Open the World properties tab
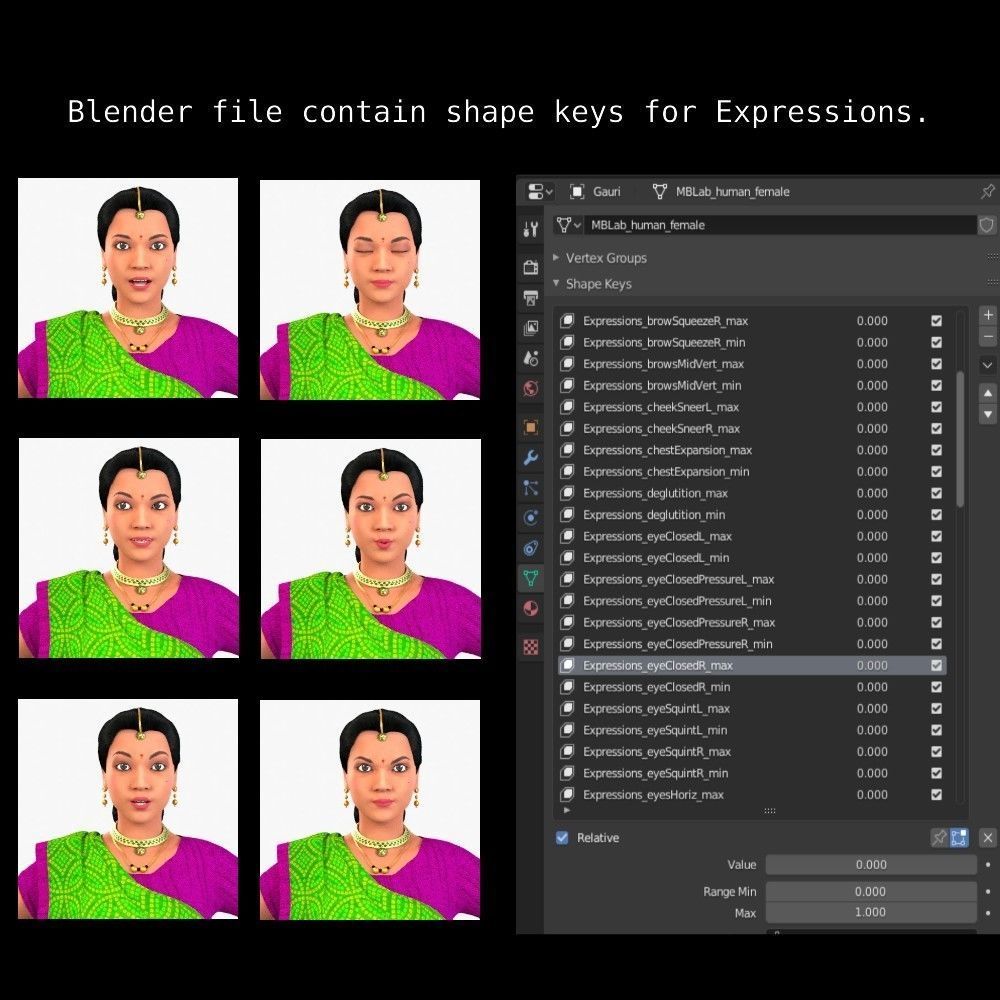The image size is (1000, 1000). click(531, 388)
